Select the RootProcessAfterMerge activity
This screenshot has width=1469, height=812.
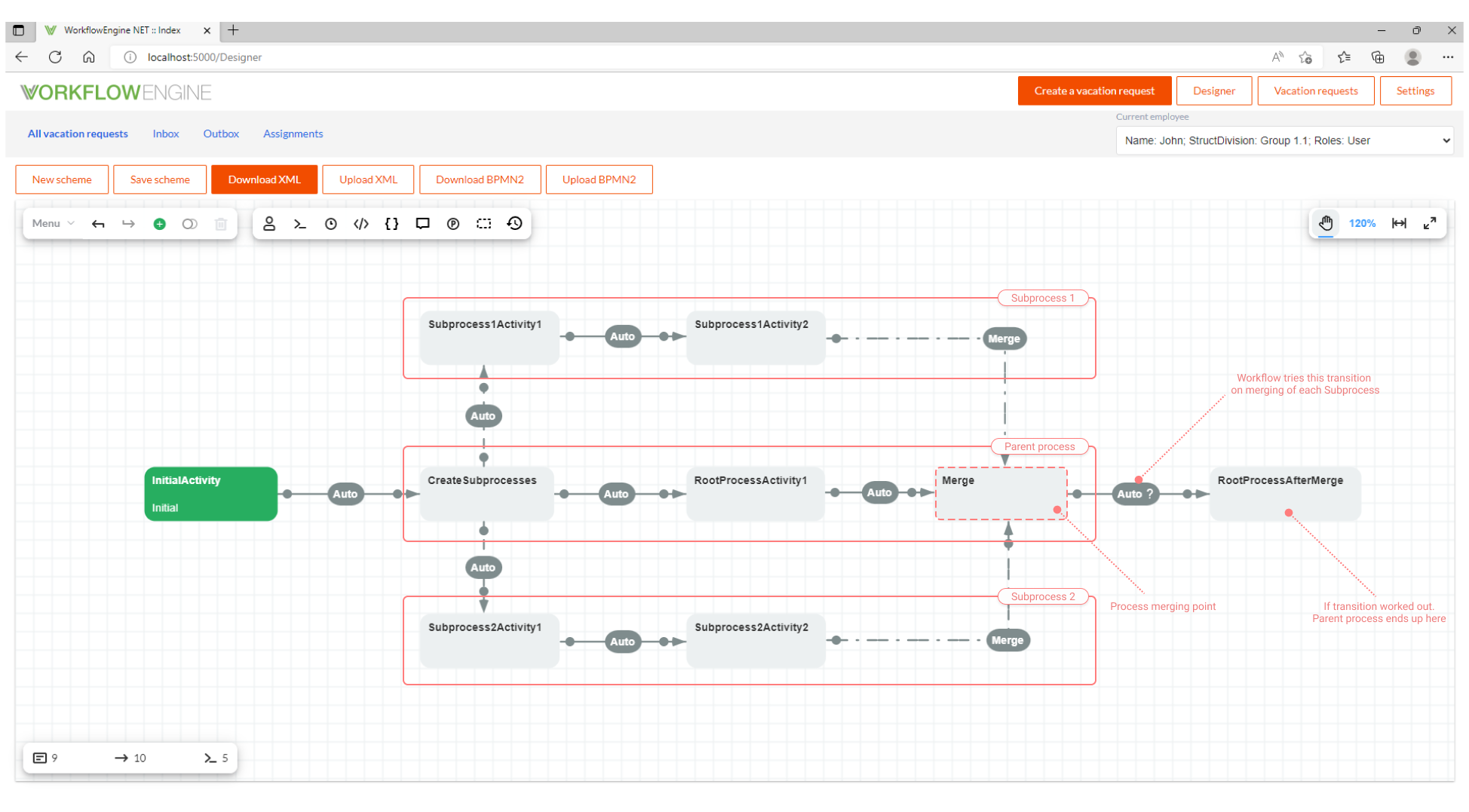click(1285, 494)
